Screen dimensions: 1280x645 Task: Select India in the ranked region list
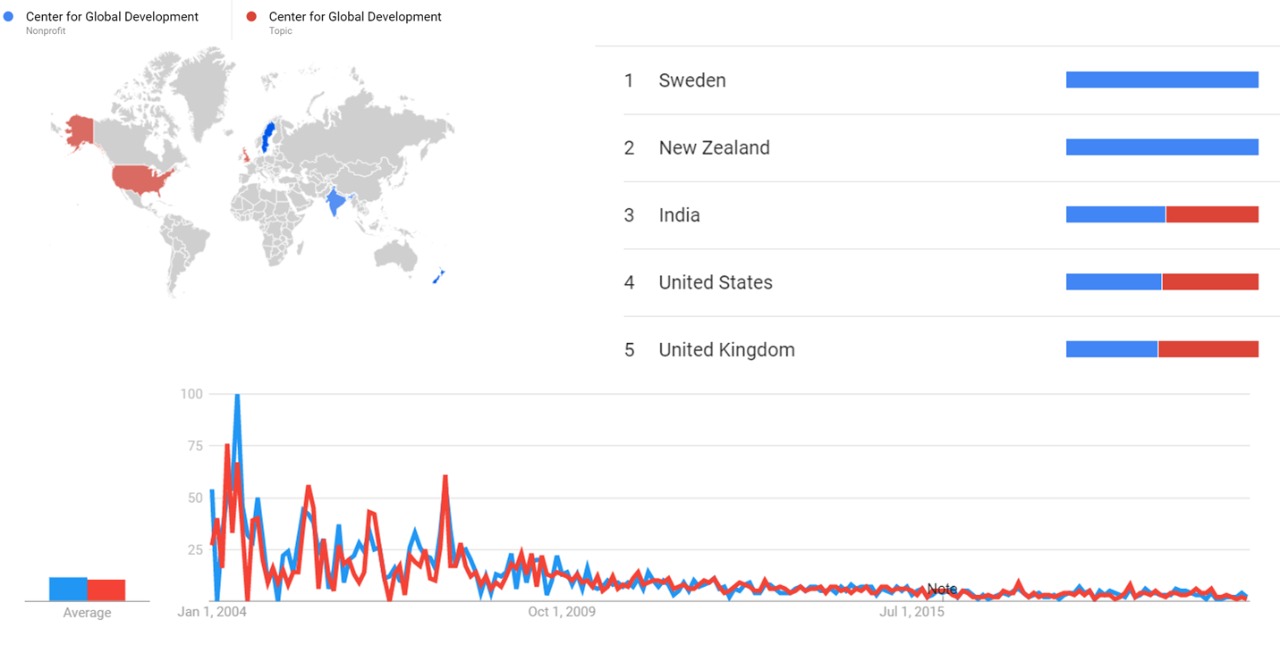[679, 215]
